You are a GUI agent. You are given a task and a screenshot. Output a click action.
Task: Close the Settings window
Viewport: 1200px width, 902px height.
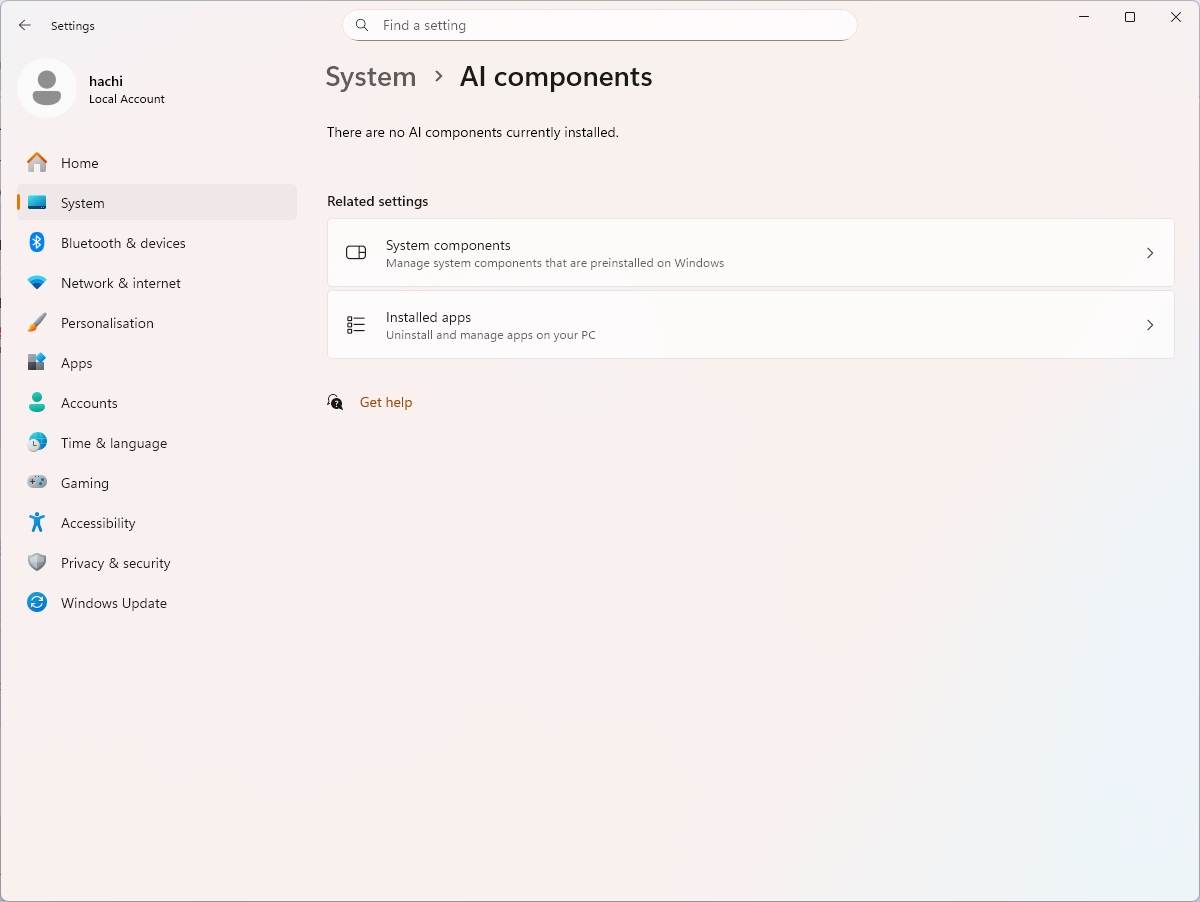point(1176,17)
